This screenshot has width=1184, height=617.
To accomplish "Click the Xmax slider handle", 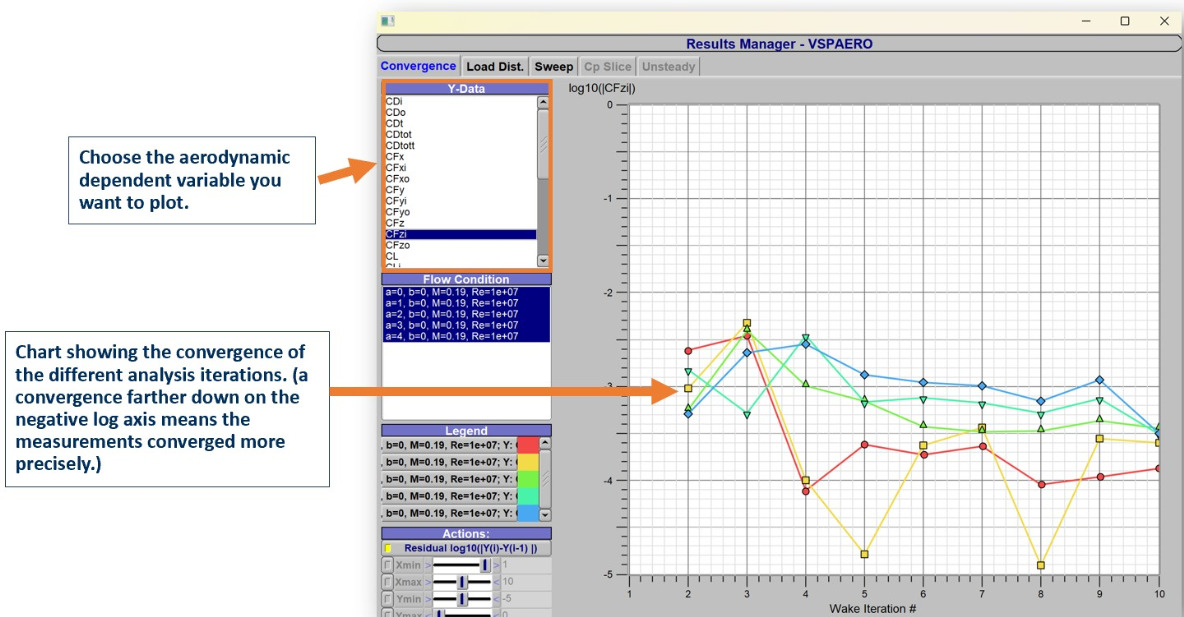I will [x=462, y=582].
